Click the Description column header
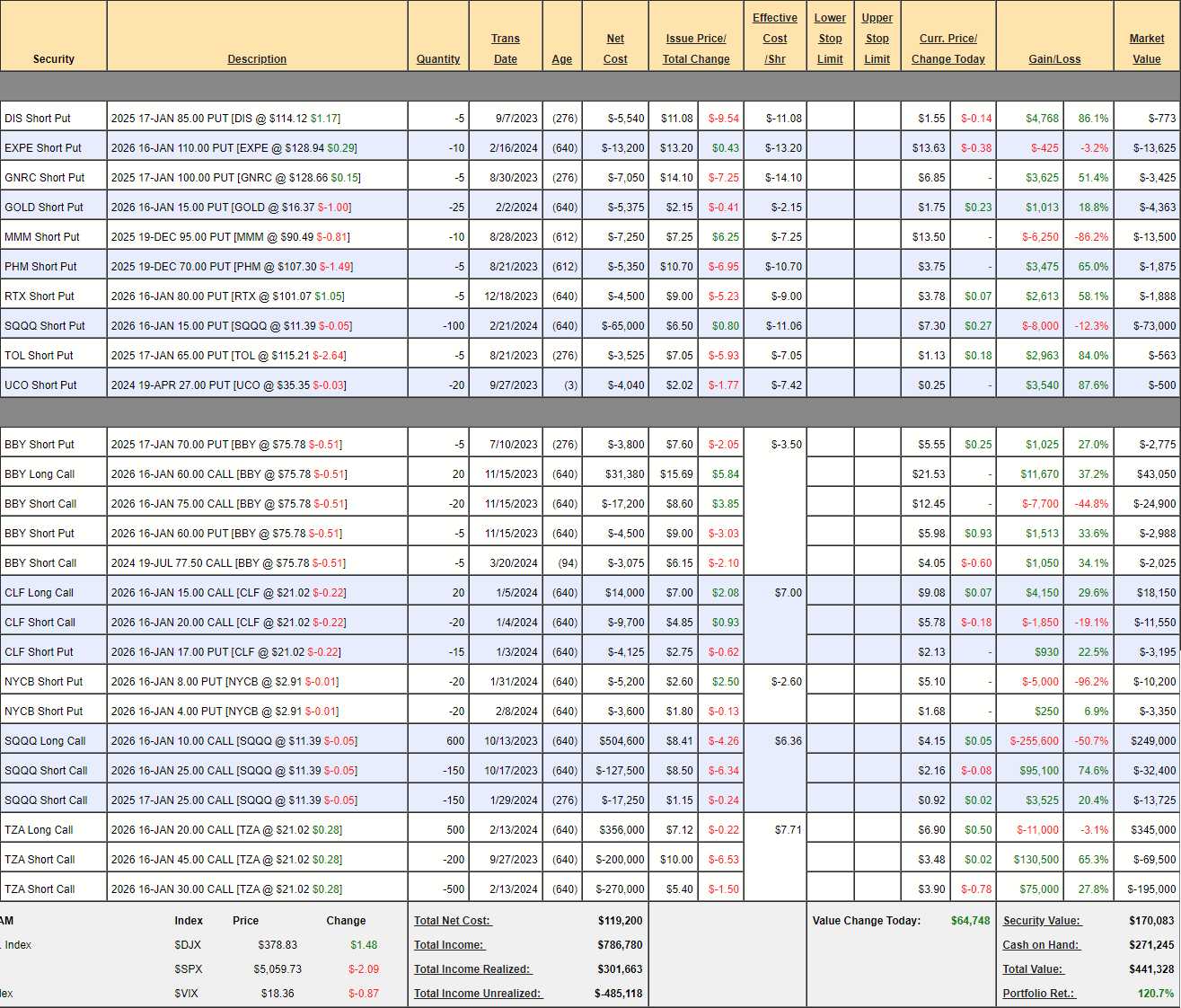 coord(257,59)
